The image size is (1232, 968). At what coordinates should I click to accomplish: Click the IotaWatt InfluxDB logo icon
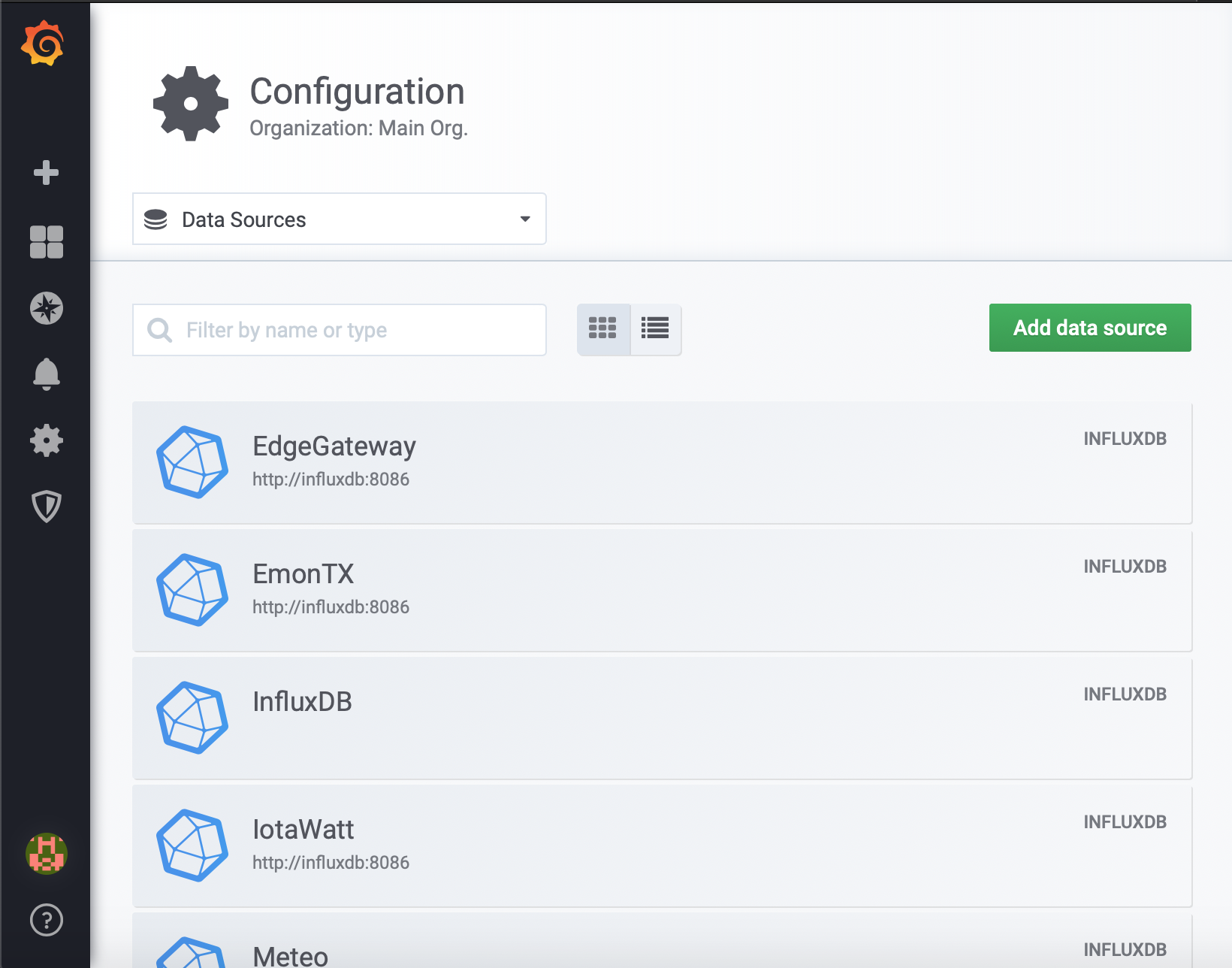[192, 845]
